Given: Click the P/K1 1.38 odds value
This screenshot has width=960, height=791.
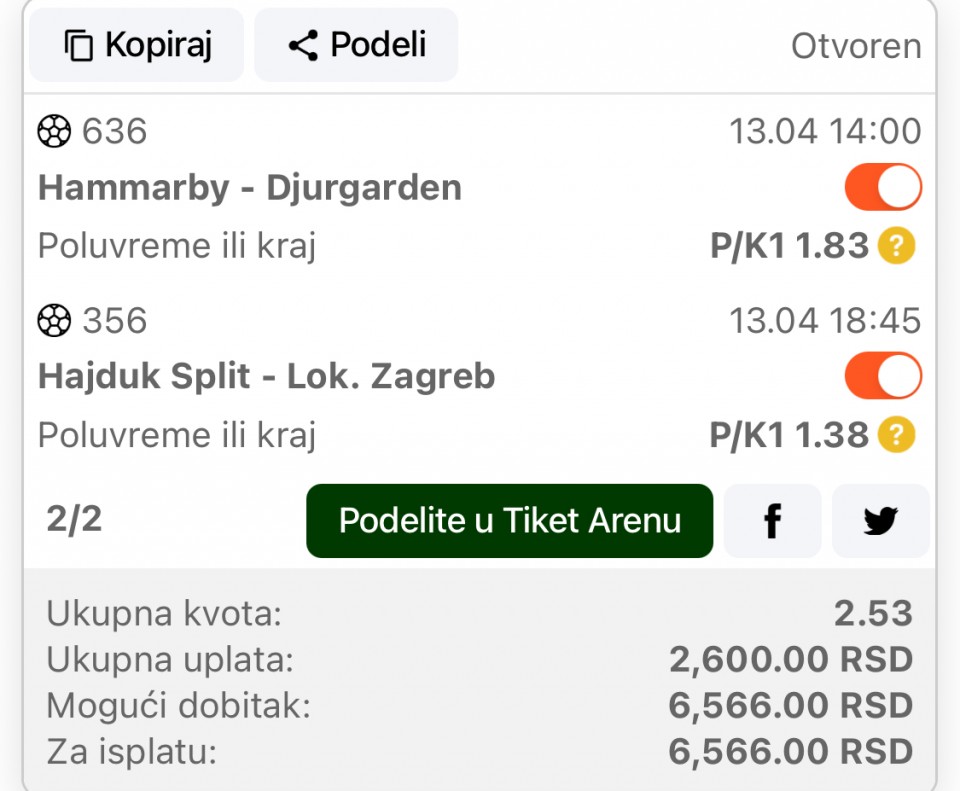Looking at the screenshot, I should (789, 435).
